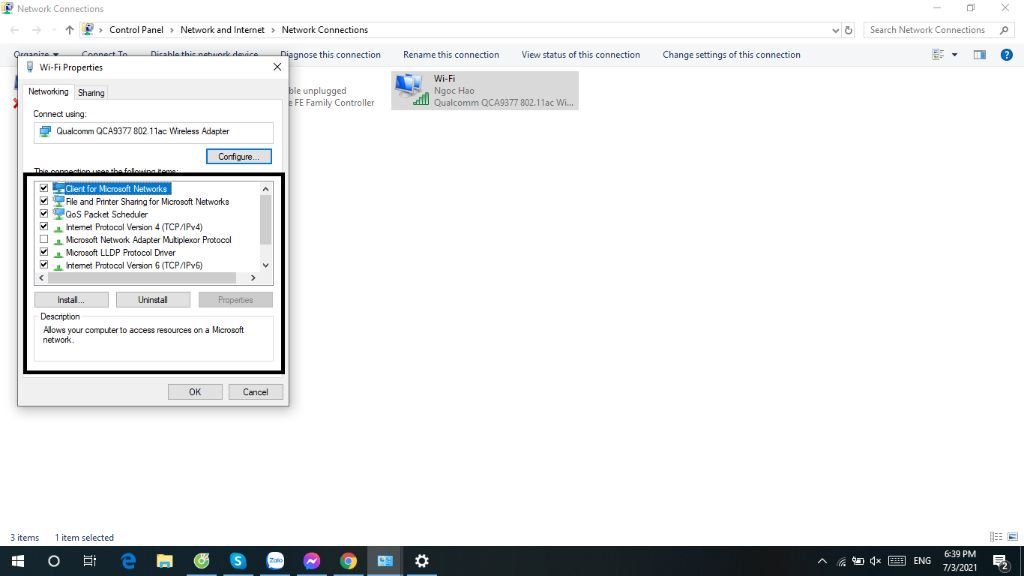Close the Wi-Fi Properties dialog

tap(277, 67)
